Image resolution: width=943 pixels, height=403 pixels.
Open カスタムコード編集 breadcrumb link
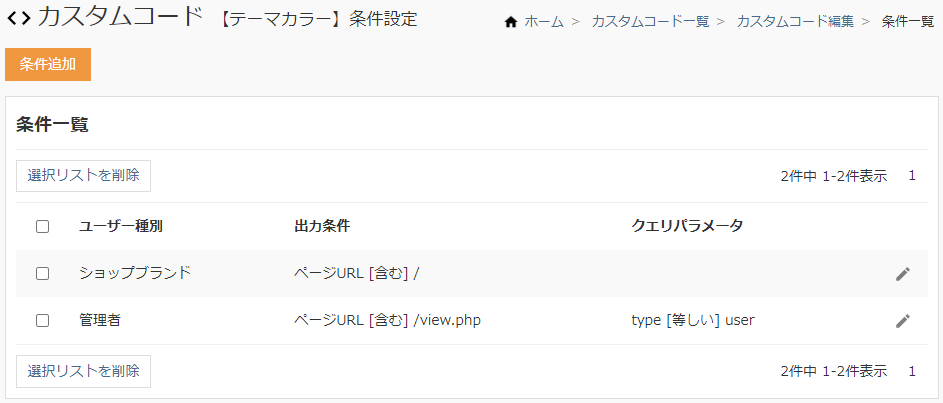click(795, 21)
